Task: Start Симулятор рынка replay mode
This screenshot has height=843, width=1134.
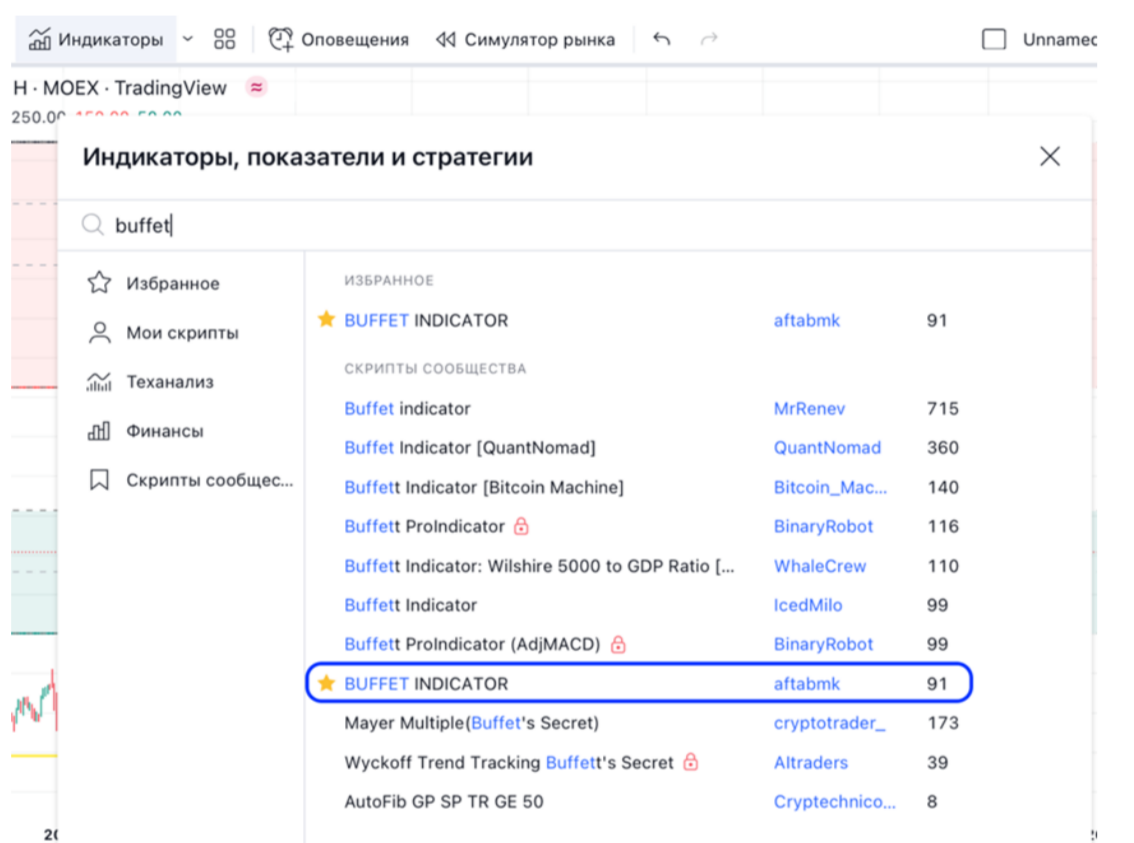Action: click(526, 39)
